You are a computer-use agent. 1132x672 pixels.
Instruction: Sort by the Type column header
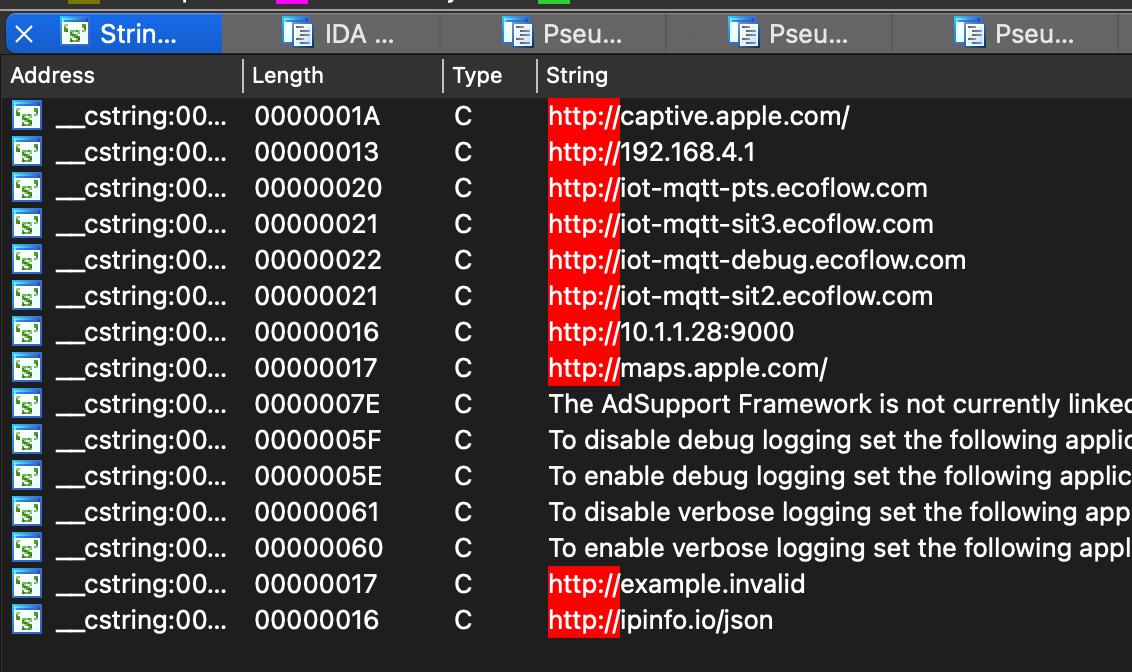tap(477, 75)
